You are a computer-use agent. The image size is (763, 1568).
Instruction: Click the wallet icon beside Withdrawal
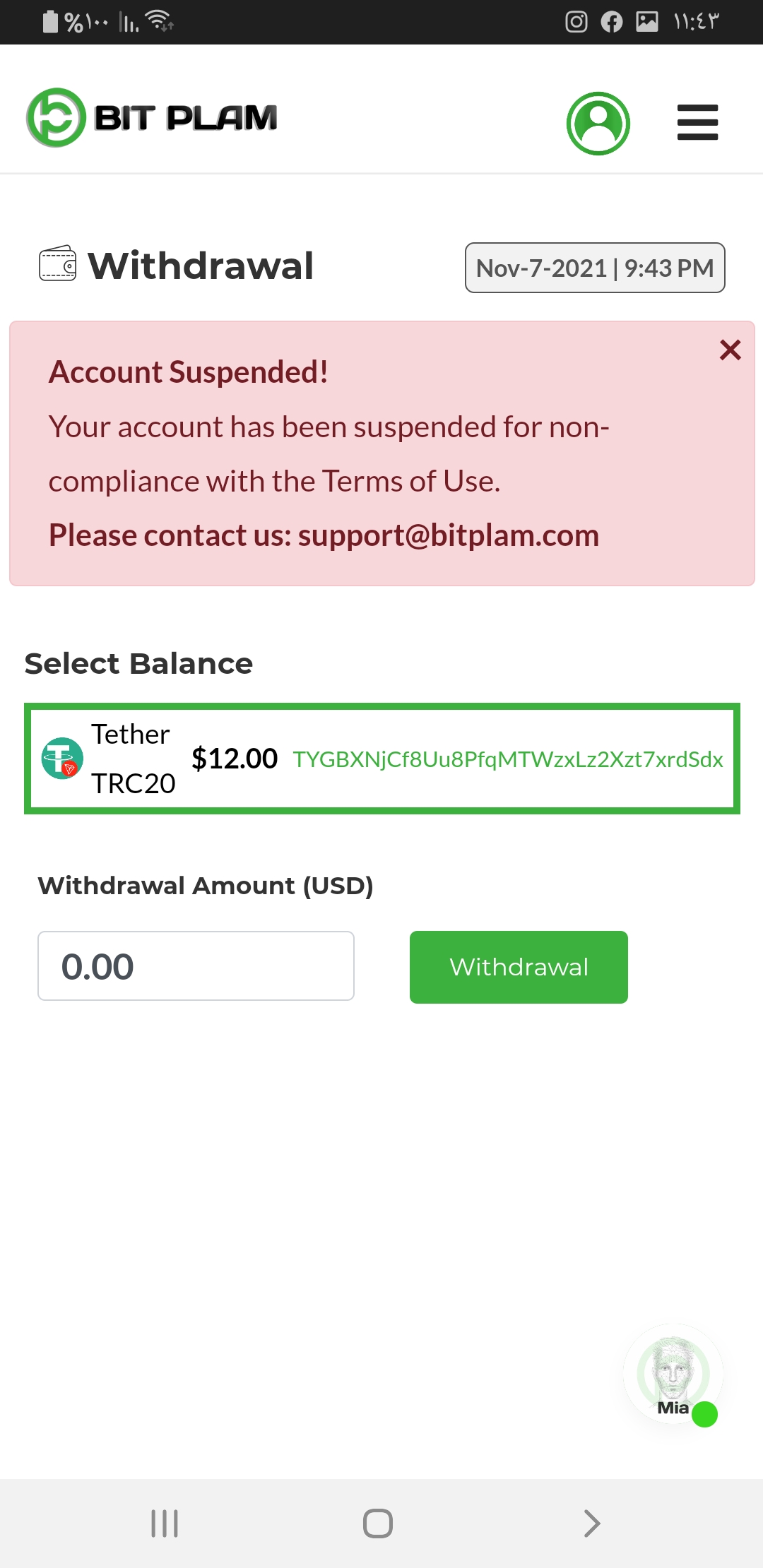coord(57,264)
